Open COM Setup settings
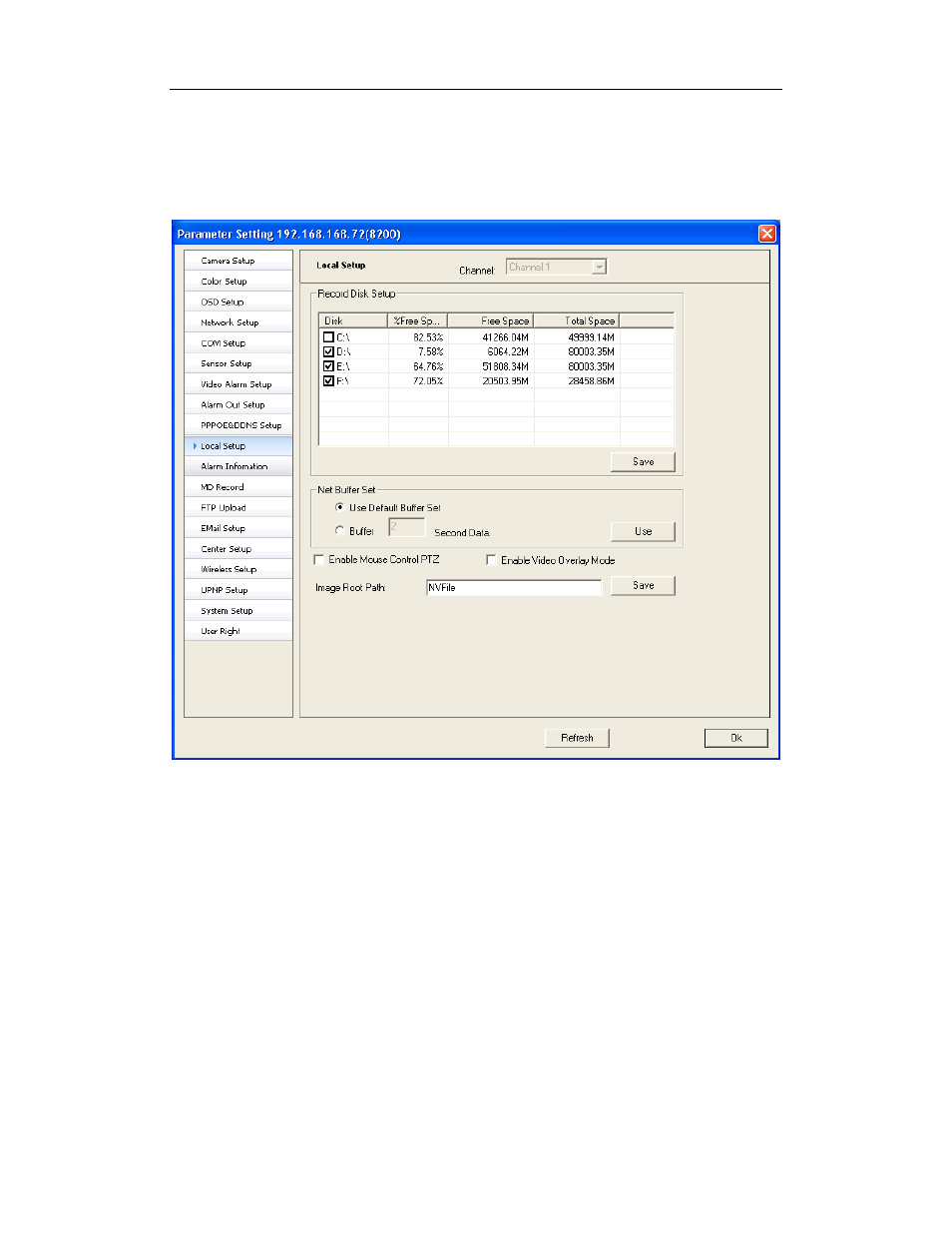 coord(238,343)
